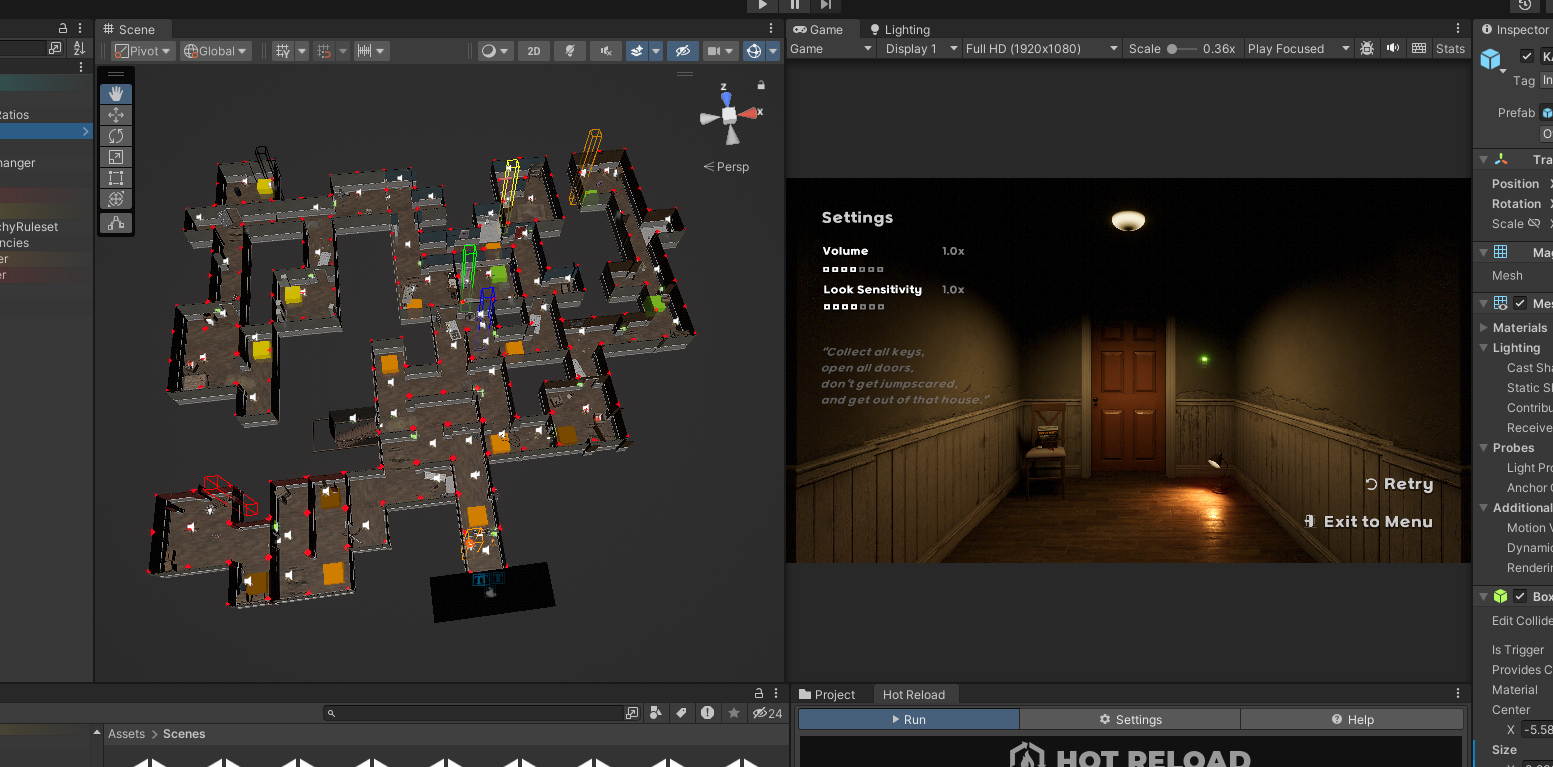The image size is (1553, 767).
Task: Toggle scene gizmo rotation lock
Action: [x=761, y=85]
